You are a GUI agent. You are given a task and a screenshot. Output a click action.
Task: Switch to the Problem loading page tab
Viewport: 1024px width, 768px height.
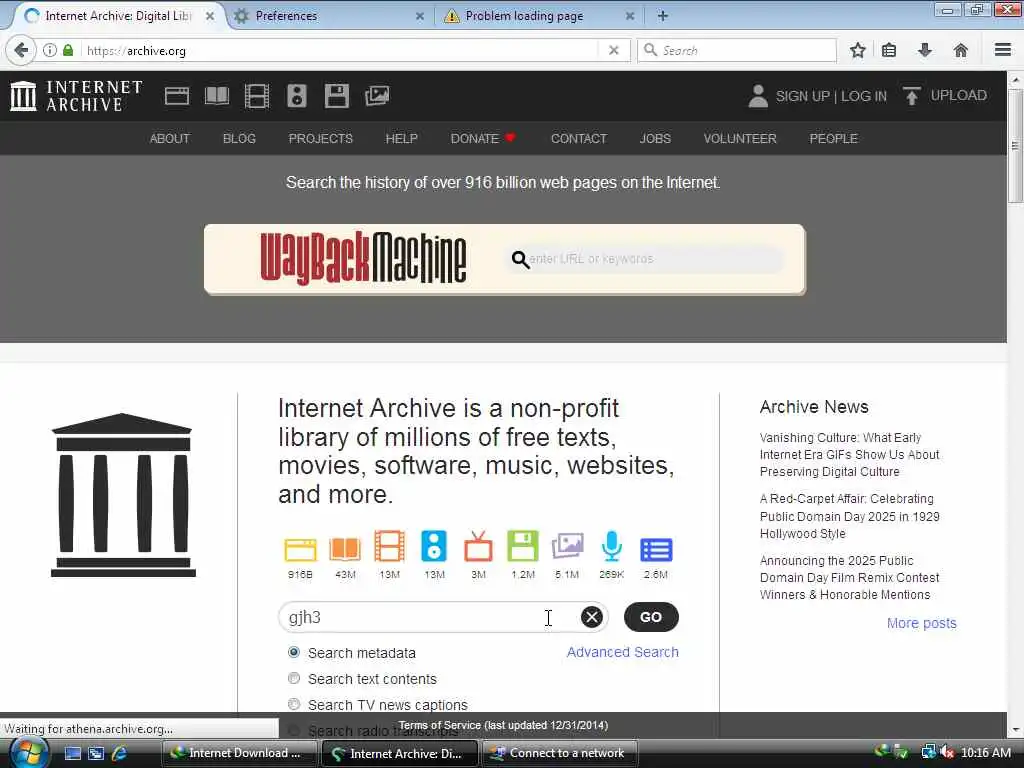[x=539, y=16]
